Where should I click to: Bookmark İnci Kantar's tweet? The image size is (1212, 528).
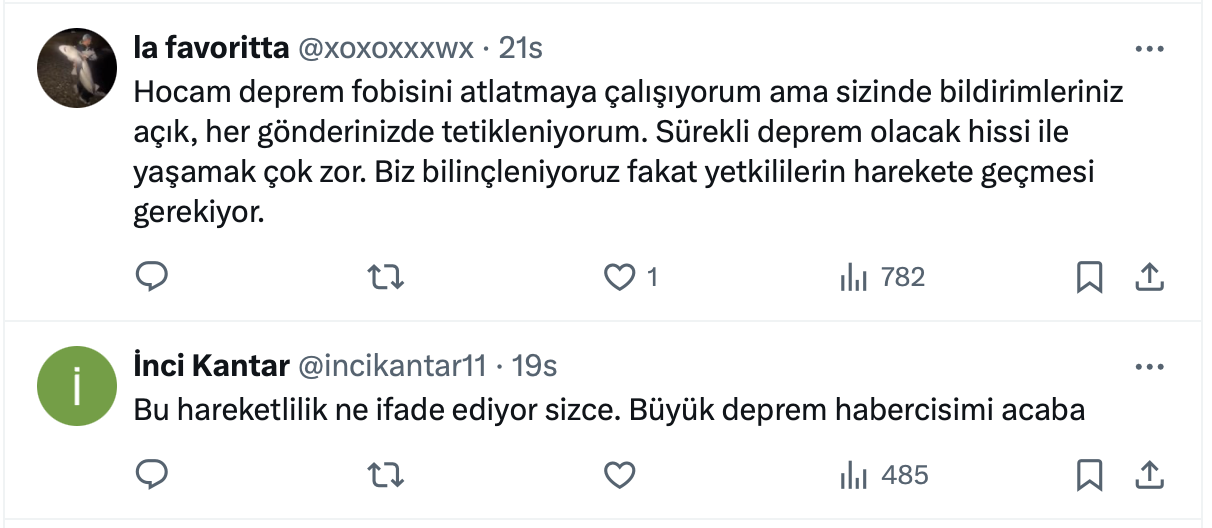pyautogui.click(x=1089, y=475)
